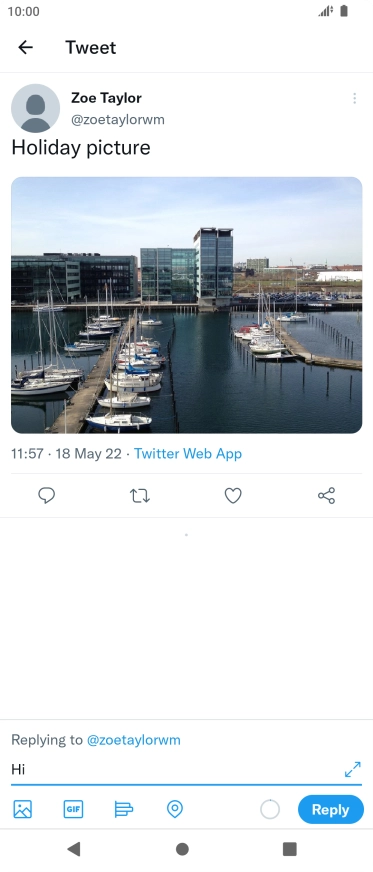Focus the reply text field containing Hi

pos(177,770)
